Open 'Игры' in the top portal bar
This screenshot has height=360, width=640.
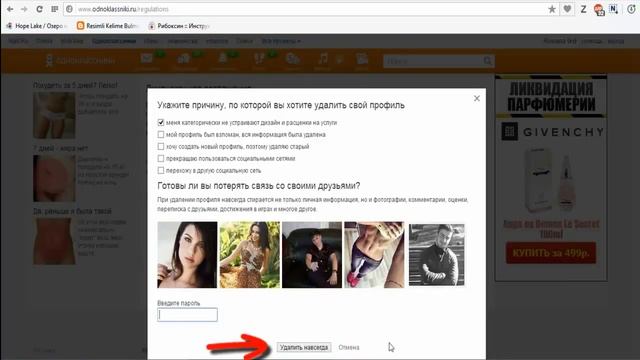point(151,41)
